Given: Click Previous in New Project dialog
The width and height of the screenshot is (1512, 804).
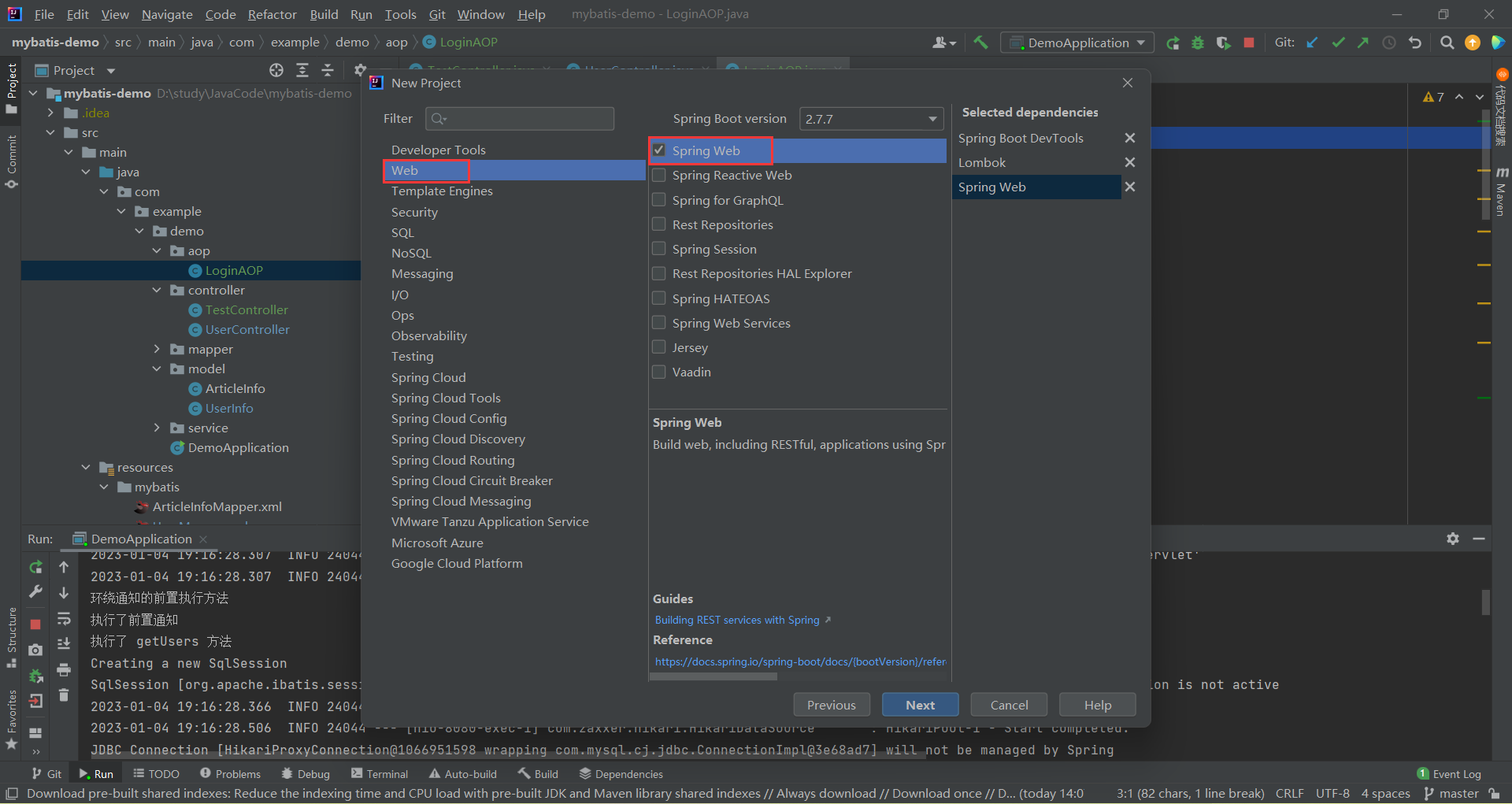Looking at the screenshot, I should click(x=832, y=705).
